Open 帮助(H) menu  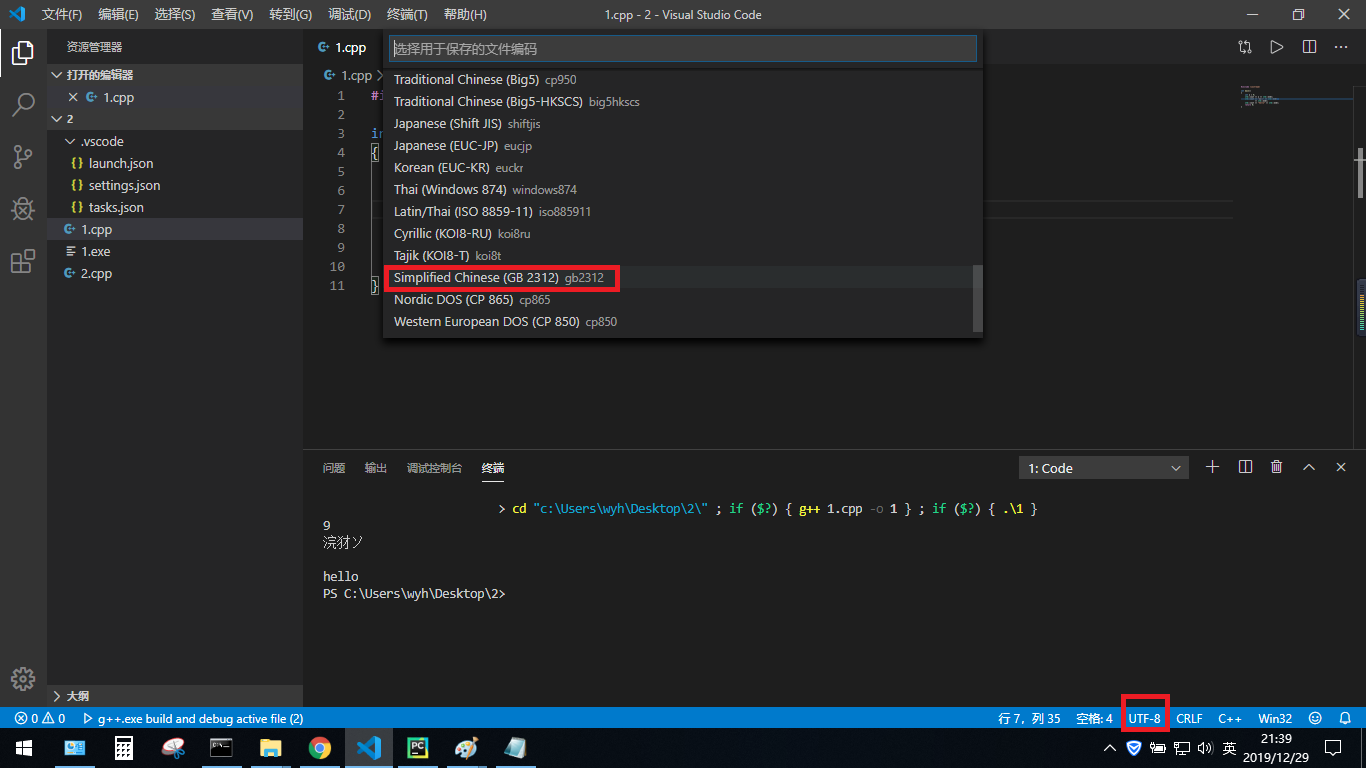coord(465,15)
